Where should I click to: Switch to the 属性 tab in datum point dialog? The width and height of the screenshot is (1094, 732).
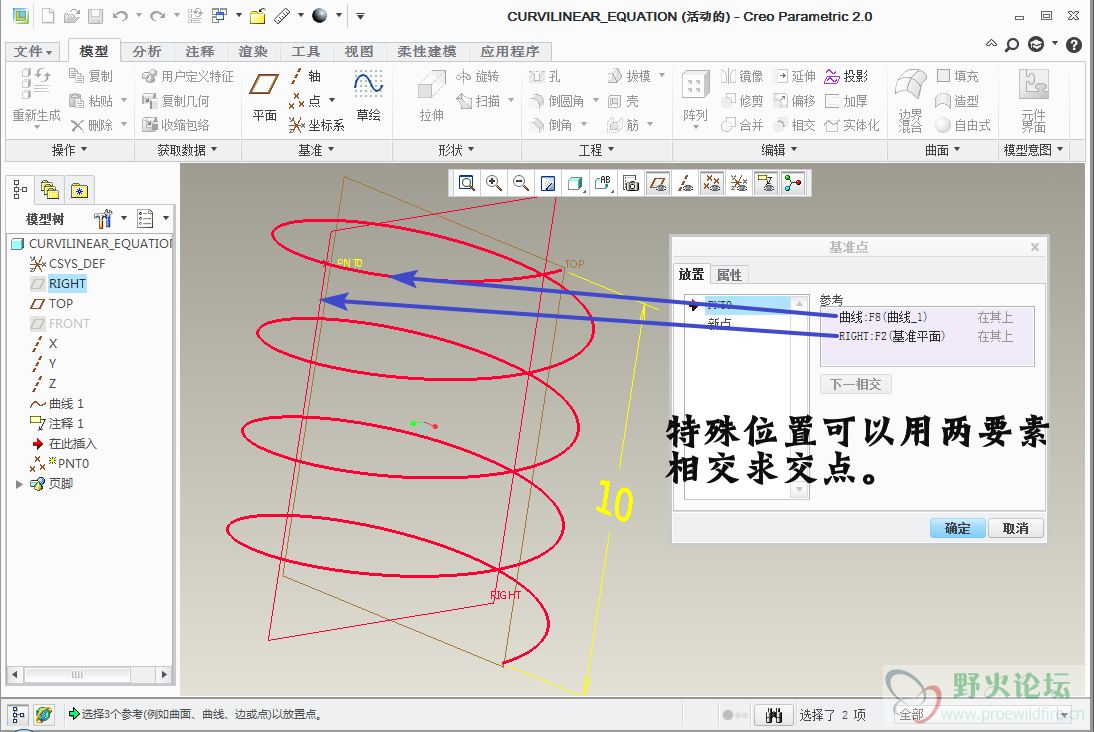pos(729,275)
